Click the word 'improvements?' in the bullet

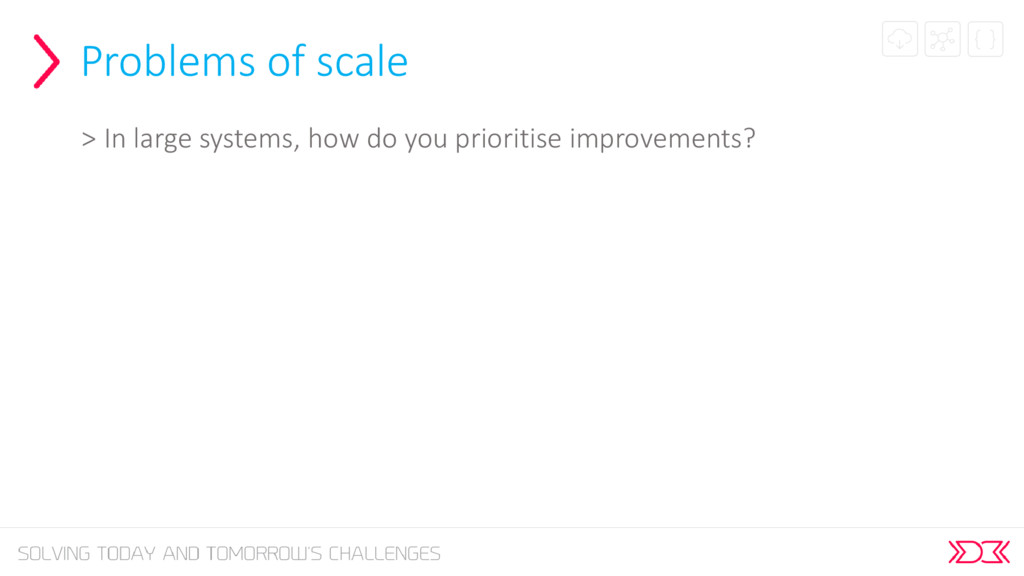pos(662,139)
